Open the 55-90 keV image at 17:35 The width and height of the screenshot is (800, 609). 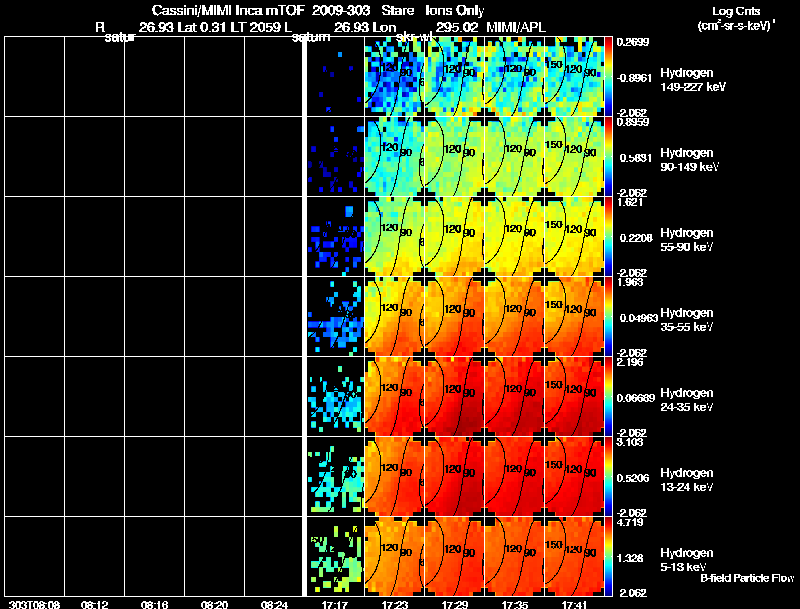click(514, 237)
